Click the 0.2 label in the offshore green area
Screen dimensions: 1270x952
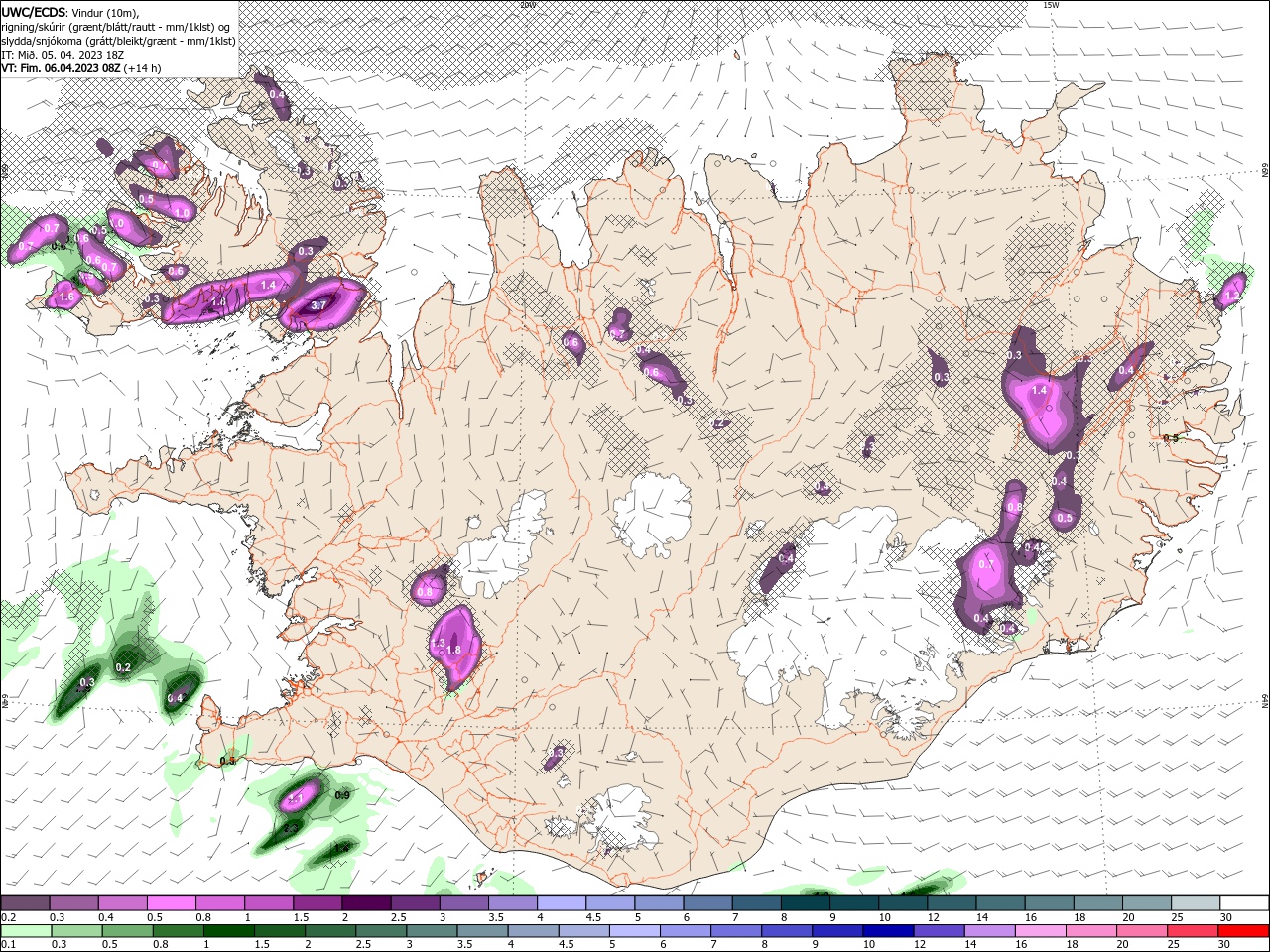tap(123, 668)
